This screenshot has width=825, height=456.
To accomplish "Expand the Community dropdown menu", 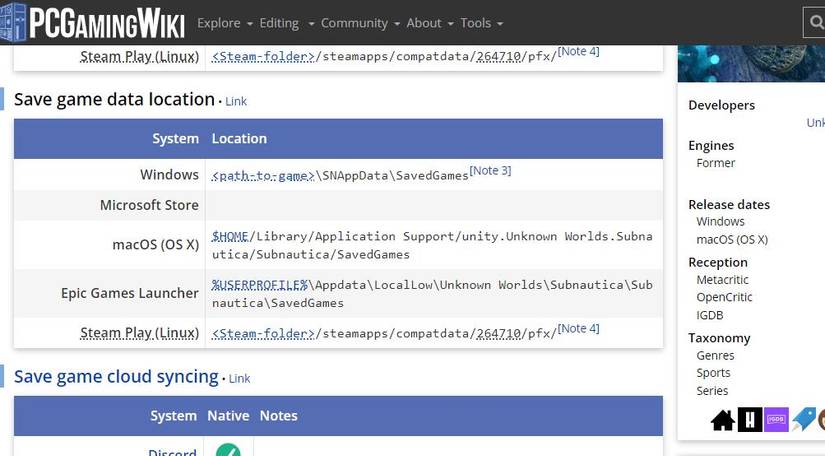I will [360, 23].
